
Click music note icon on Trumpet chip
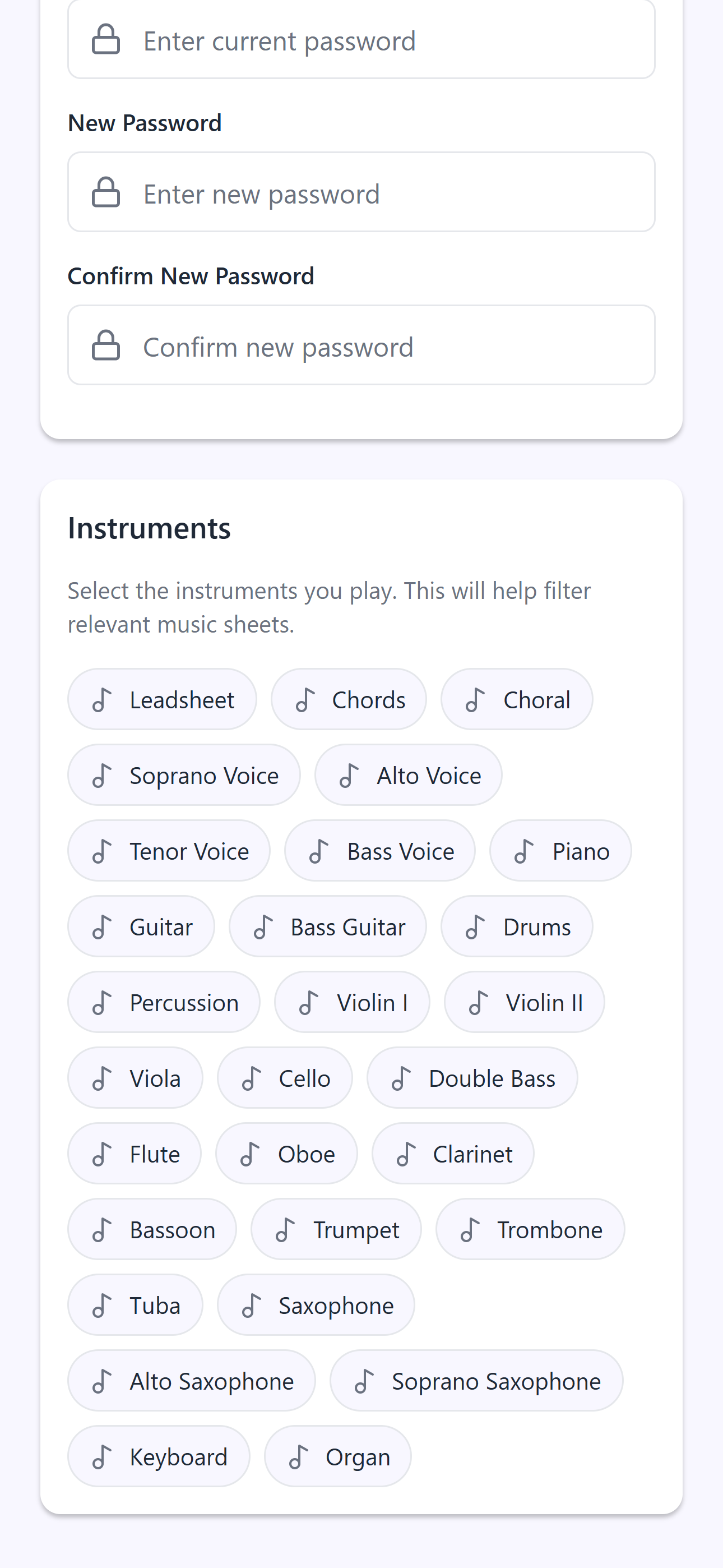tap(285, 1230)
